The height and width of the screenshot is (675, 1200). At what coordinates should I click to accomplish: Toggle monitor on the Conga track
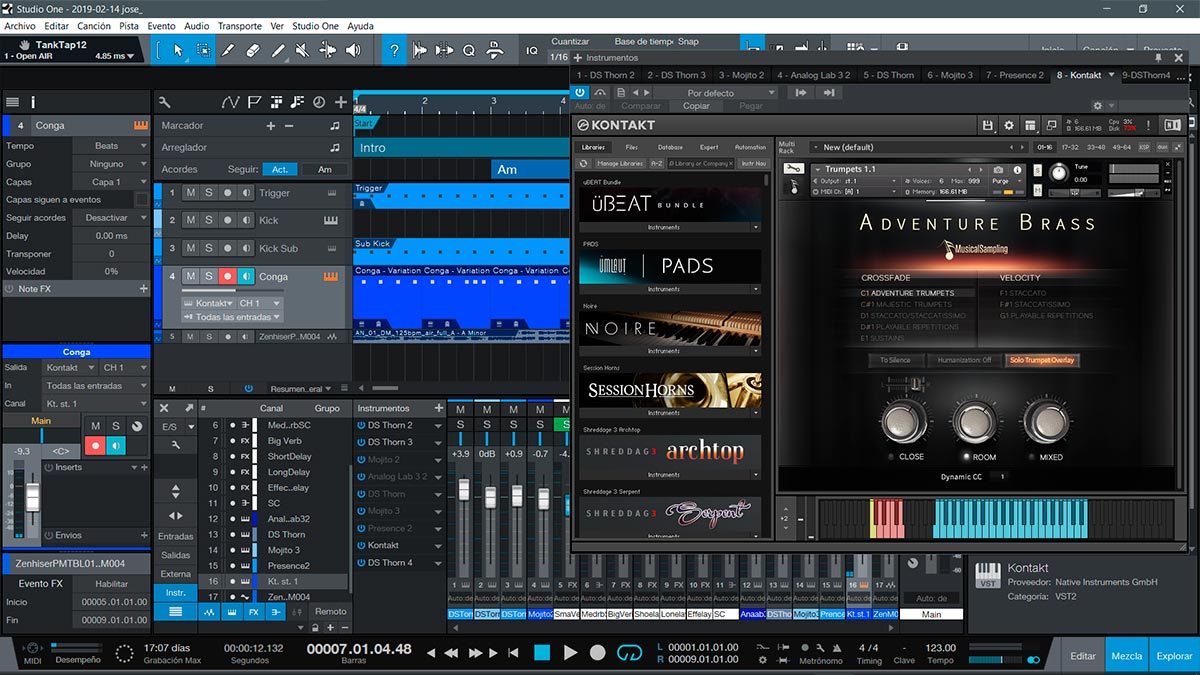(246, 276)
